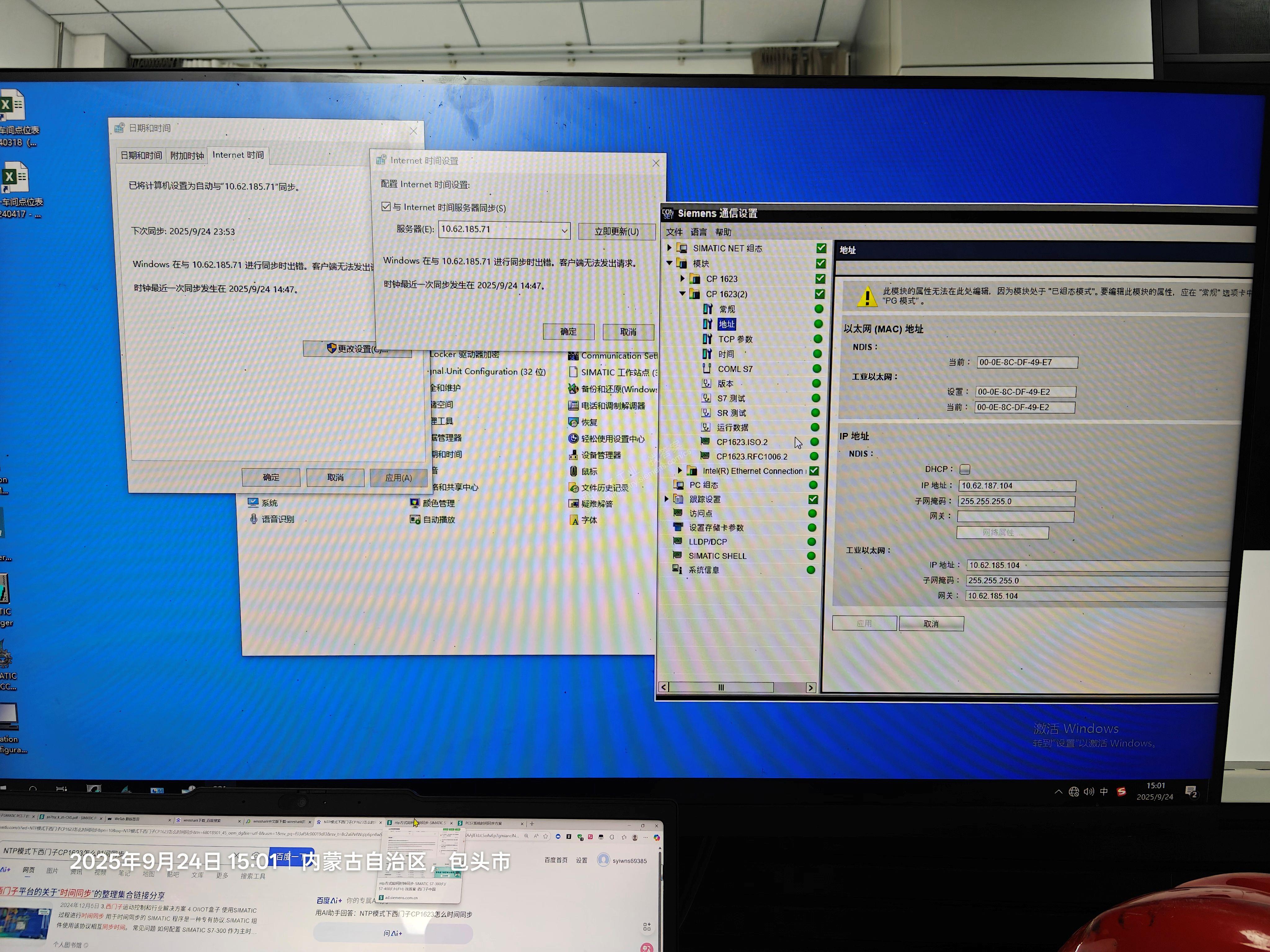Click the 设备管理器 control panel icon
1270x952 pixels.
click(573, 455)
